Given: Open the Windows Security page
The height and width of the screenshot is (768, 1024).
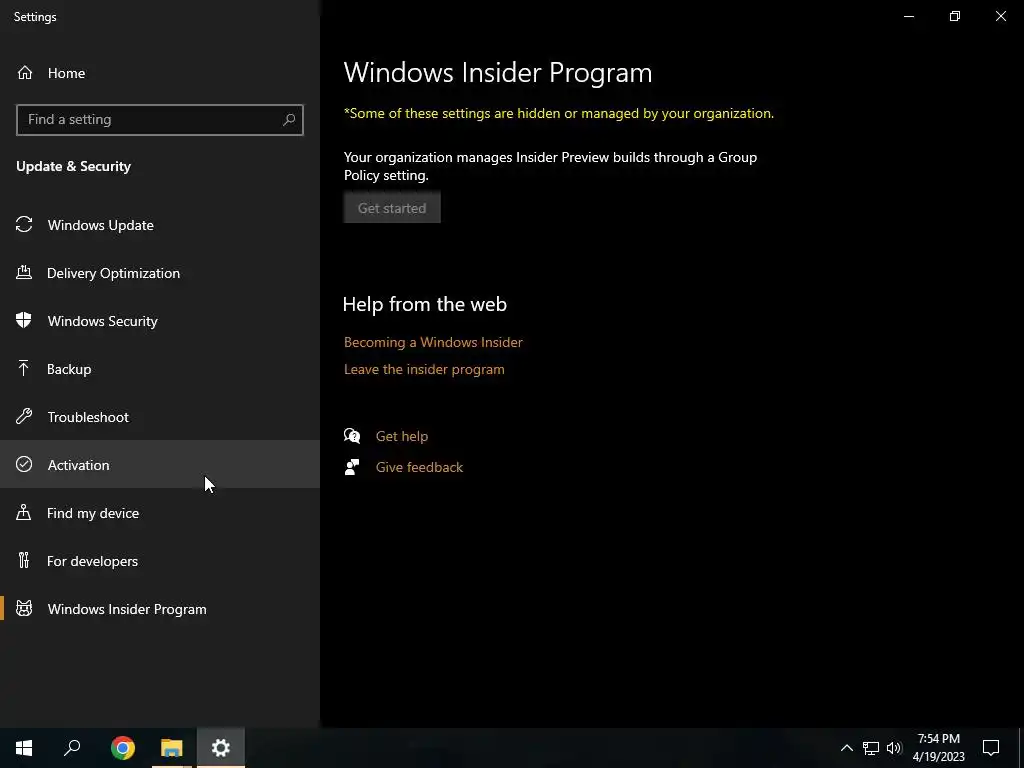Looking at the screenshot, I should pyautogui.click(x=160, y=321).
